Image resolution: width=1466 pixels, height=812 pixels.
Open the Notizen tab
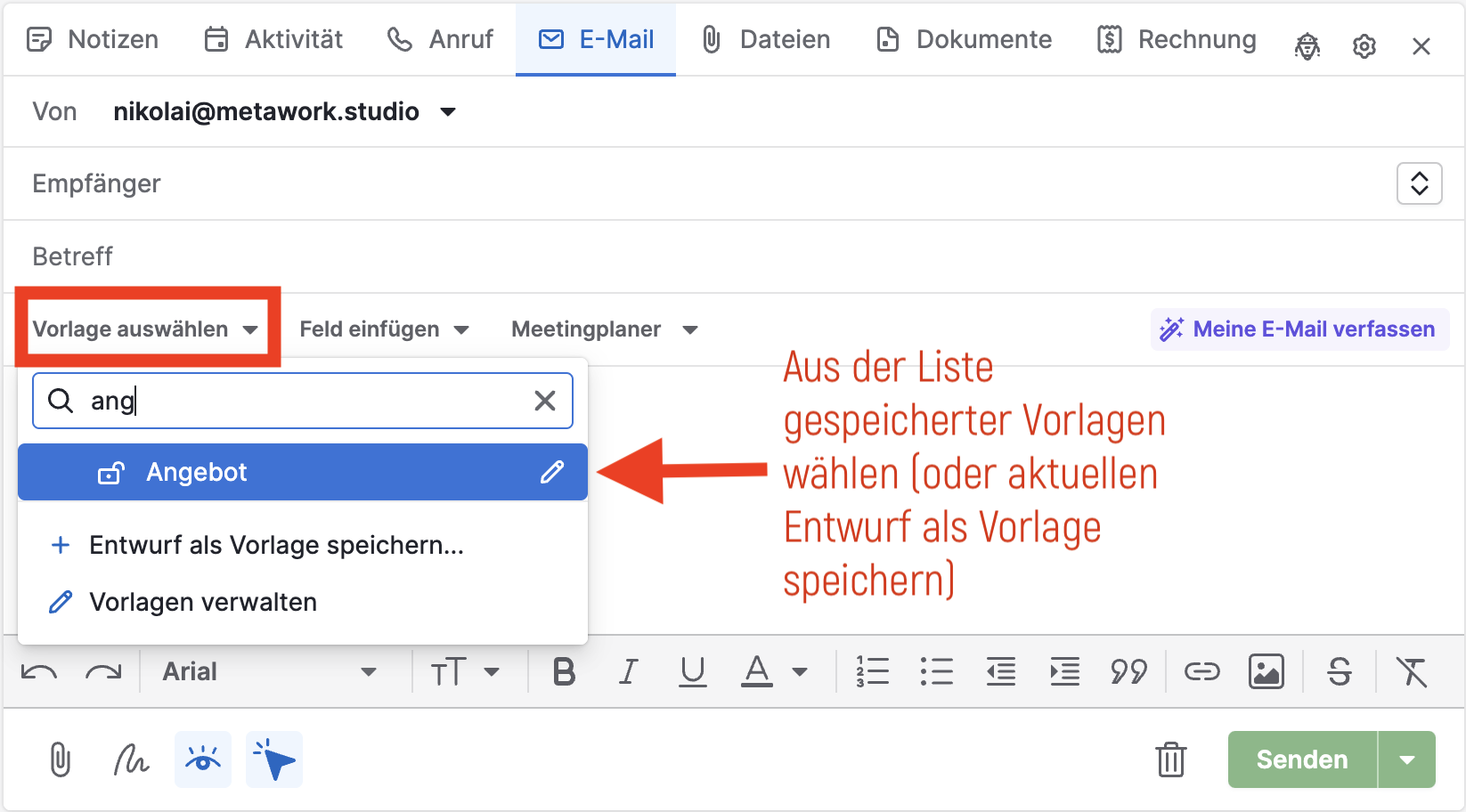point(93,39)
